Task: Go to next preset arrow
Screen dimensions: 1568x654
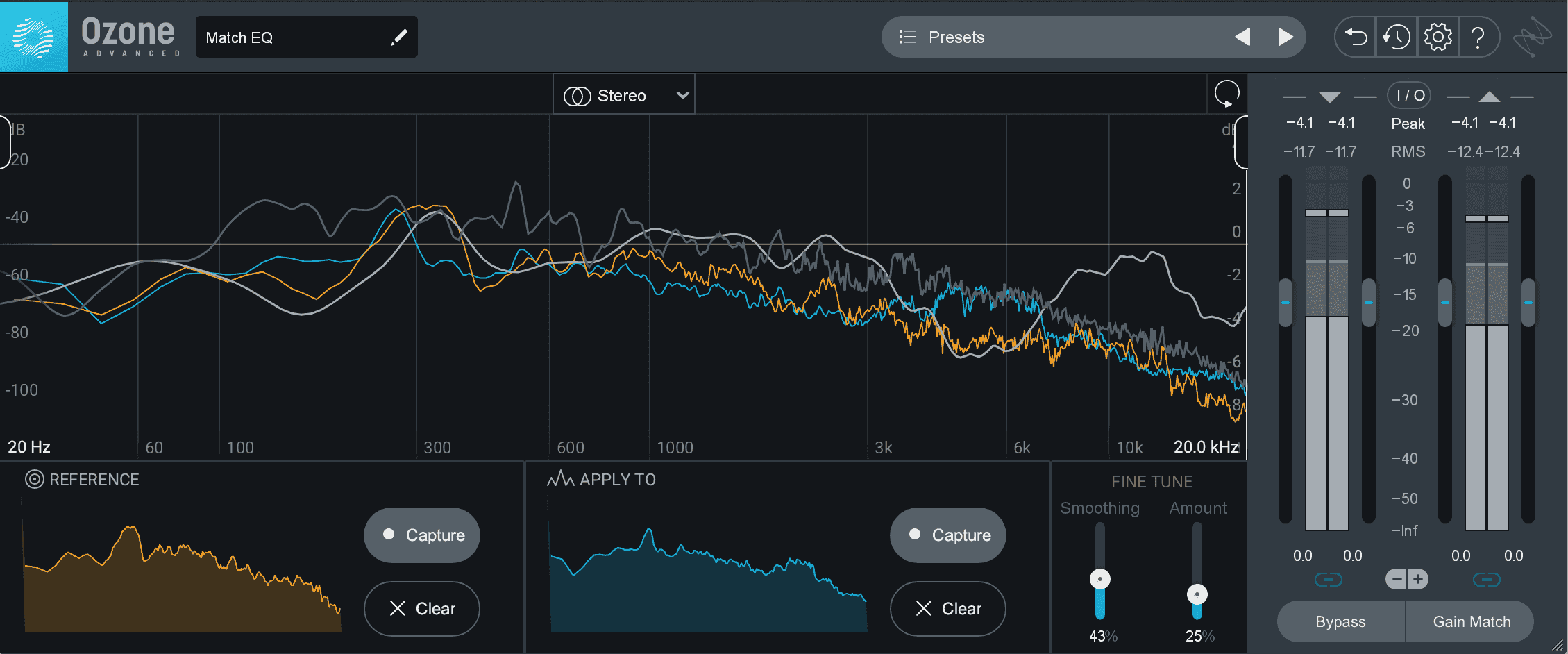Action: click(x=1285, y=37)
